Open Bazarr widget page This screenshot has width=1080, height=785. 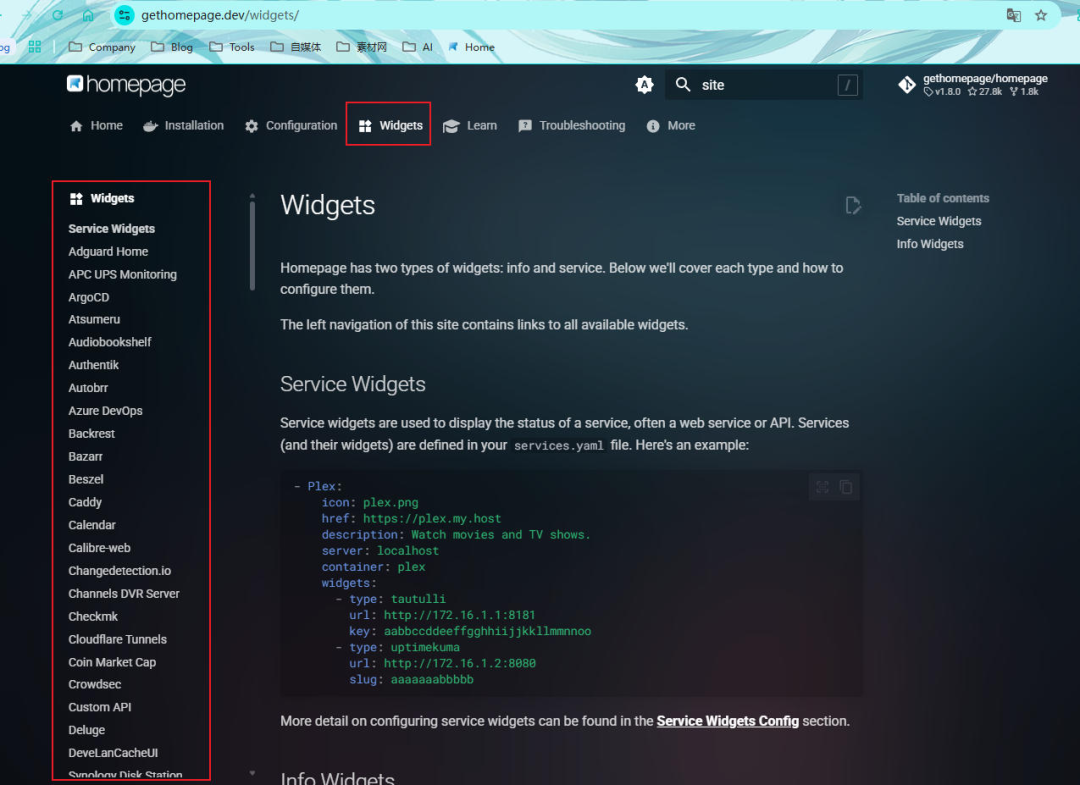tap(85, 457)
